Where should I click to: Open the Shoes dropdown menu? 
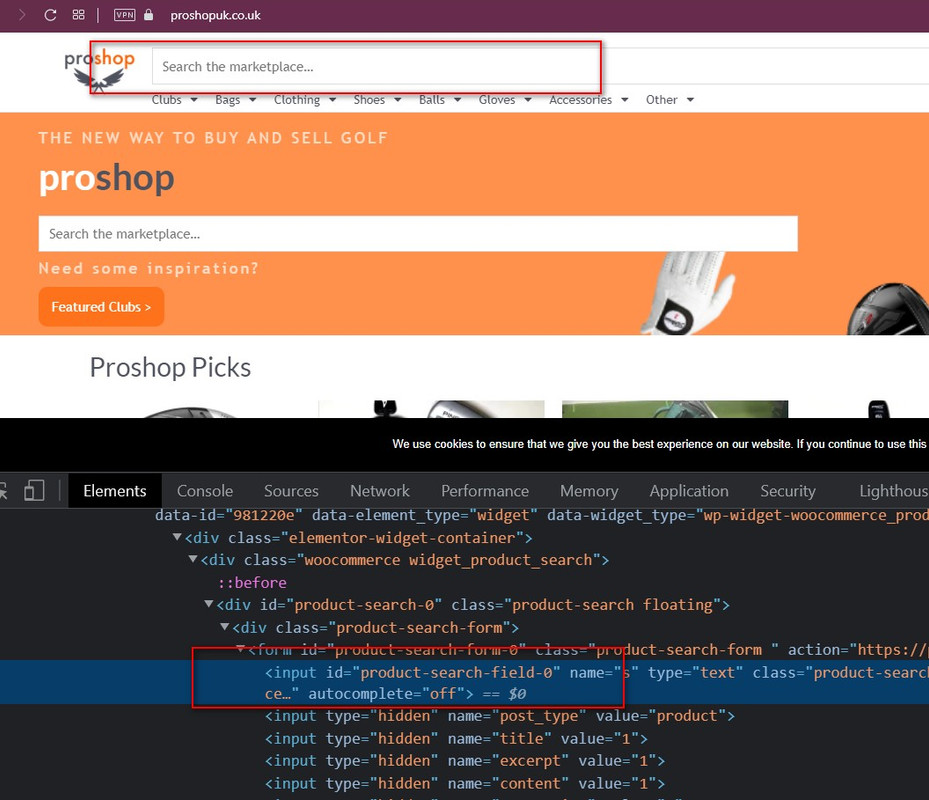(x=377, y=100)
